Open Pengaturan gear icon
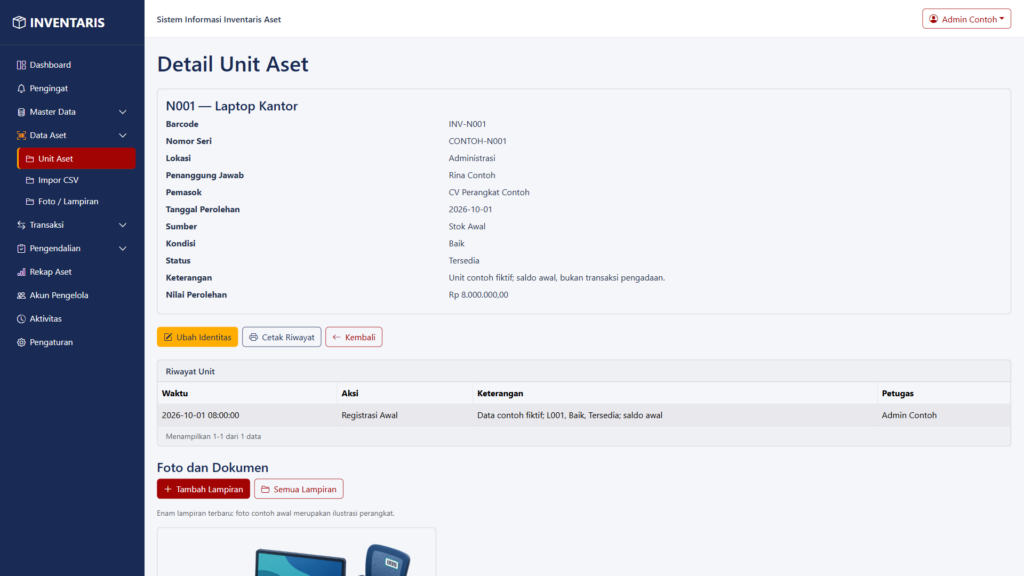Screen dimensions: 1024x576 pos(21,342)
